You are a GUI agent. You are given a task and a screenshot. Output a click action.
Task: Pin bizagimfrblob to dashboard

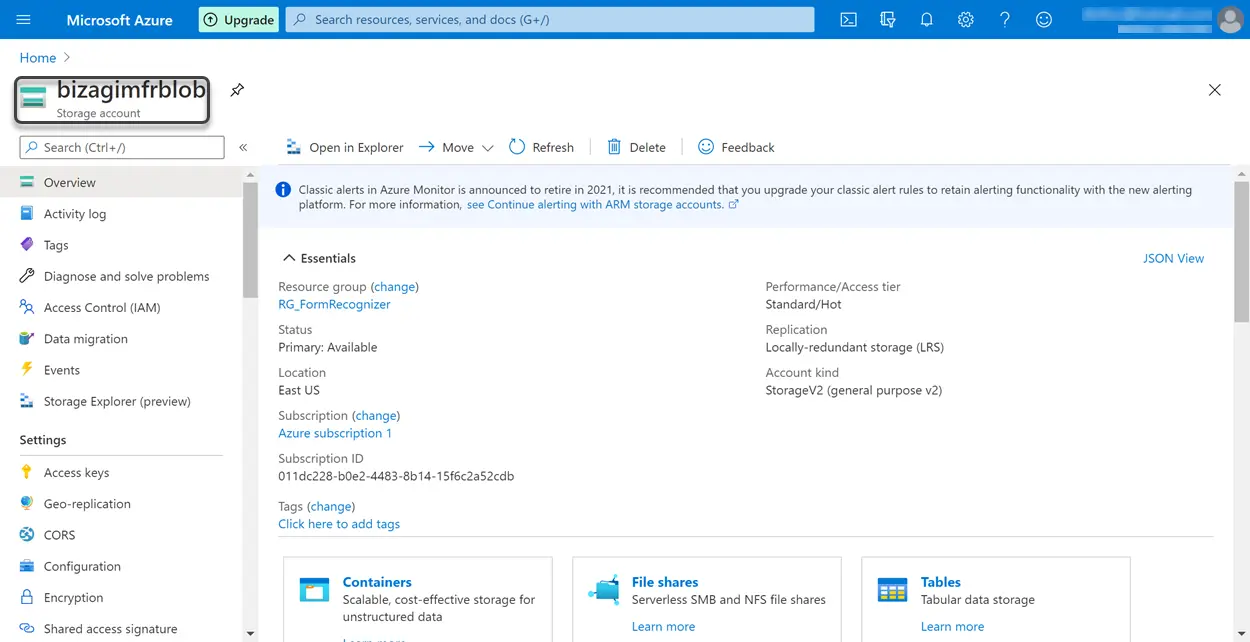pyautogui.click(x=237, y=90)
